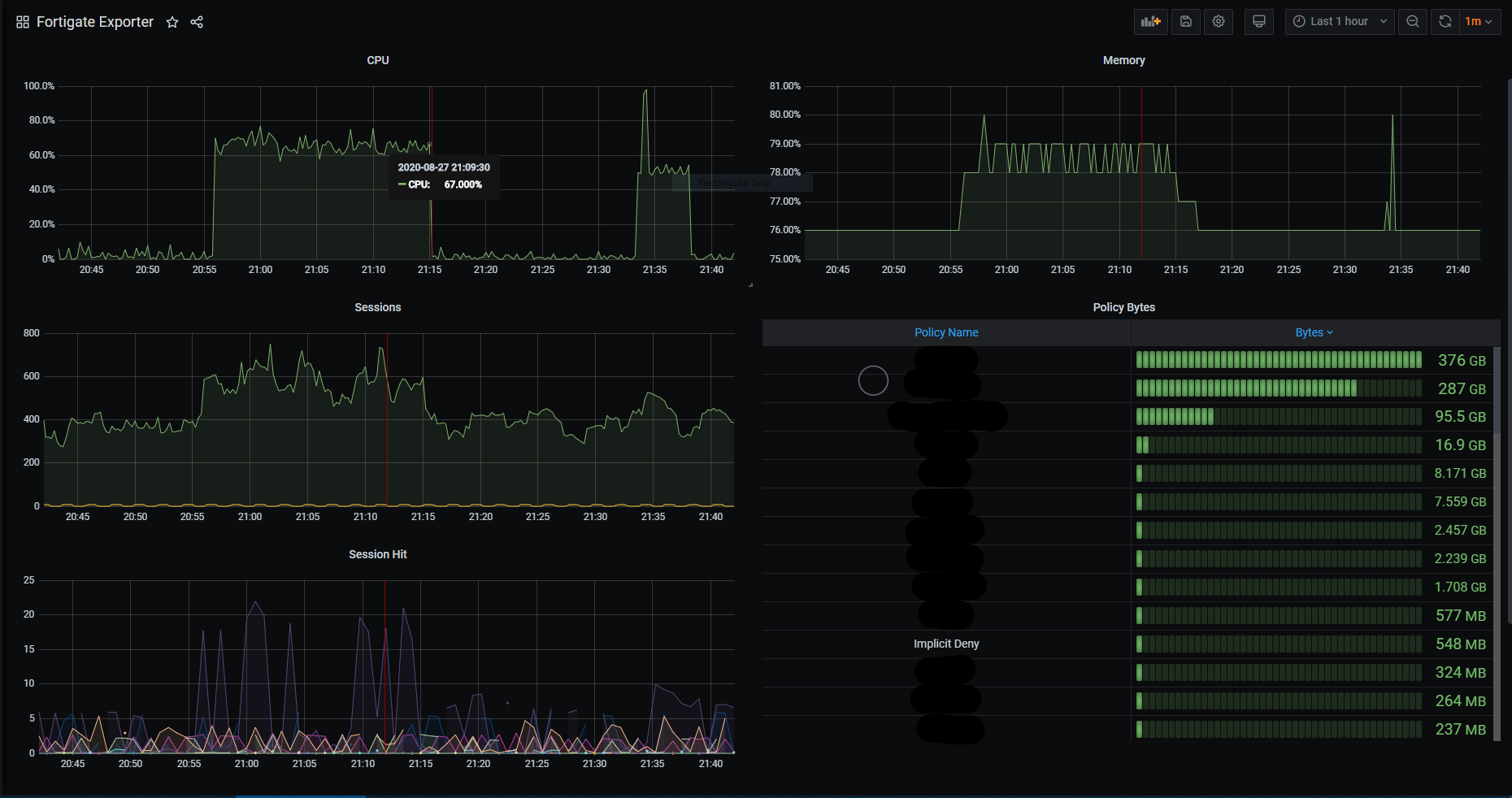This screenshot has height=798, width=1512.
Task: Open the Fortigate Exporter dashboard title
Action: (x=95, y=22)
